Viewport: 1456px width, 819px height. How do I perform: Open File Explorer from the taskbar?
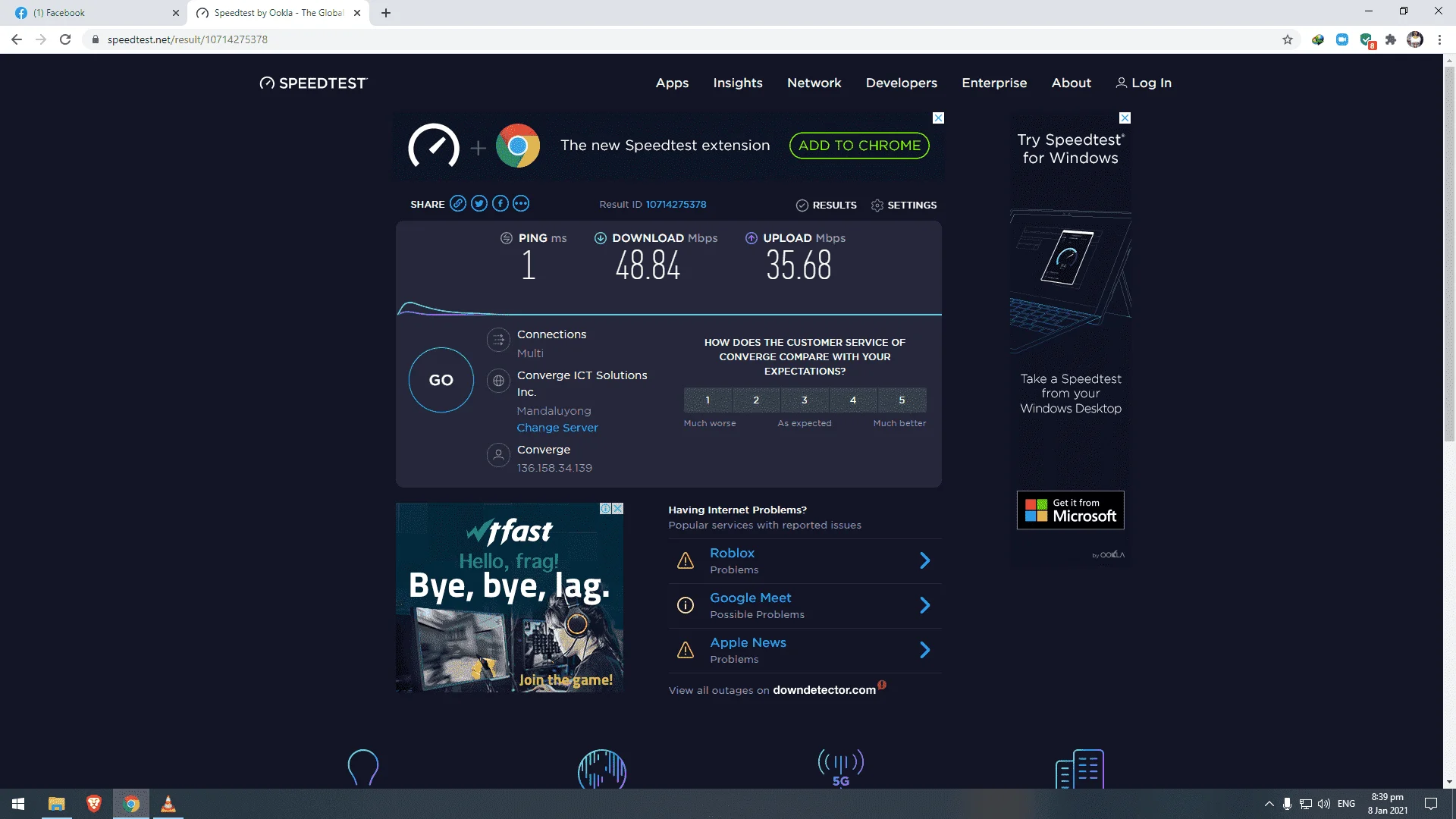[56, 804]
